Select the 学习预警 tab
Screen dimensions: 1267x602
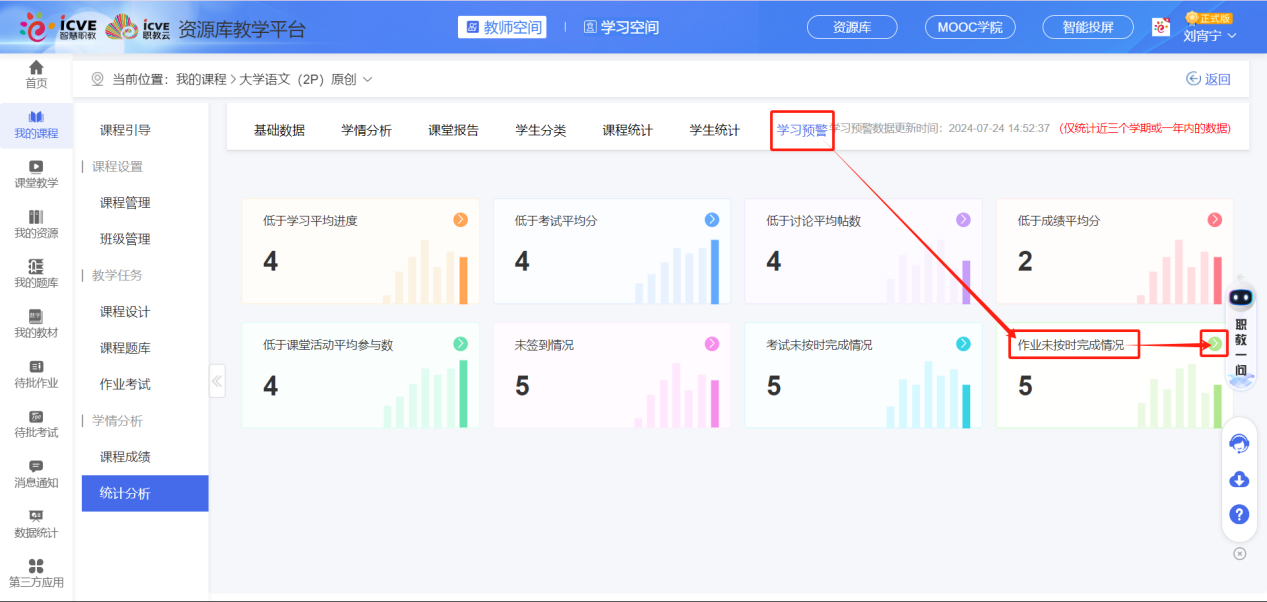pyautogui.click(x=801, y=129)
